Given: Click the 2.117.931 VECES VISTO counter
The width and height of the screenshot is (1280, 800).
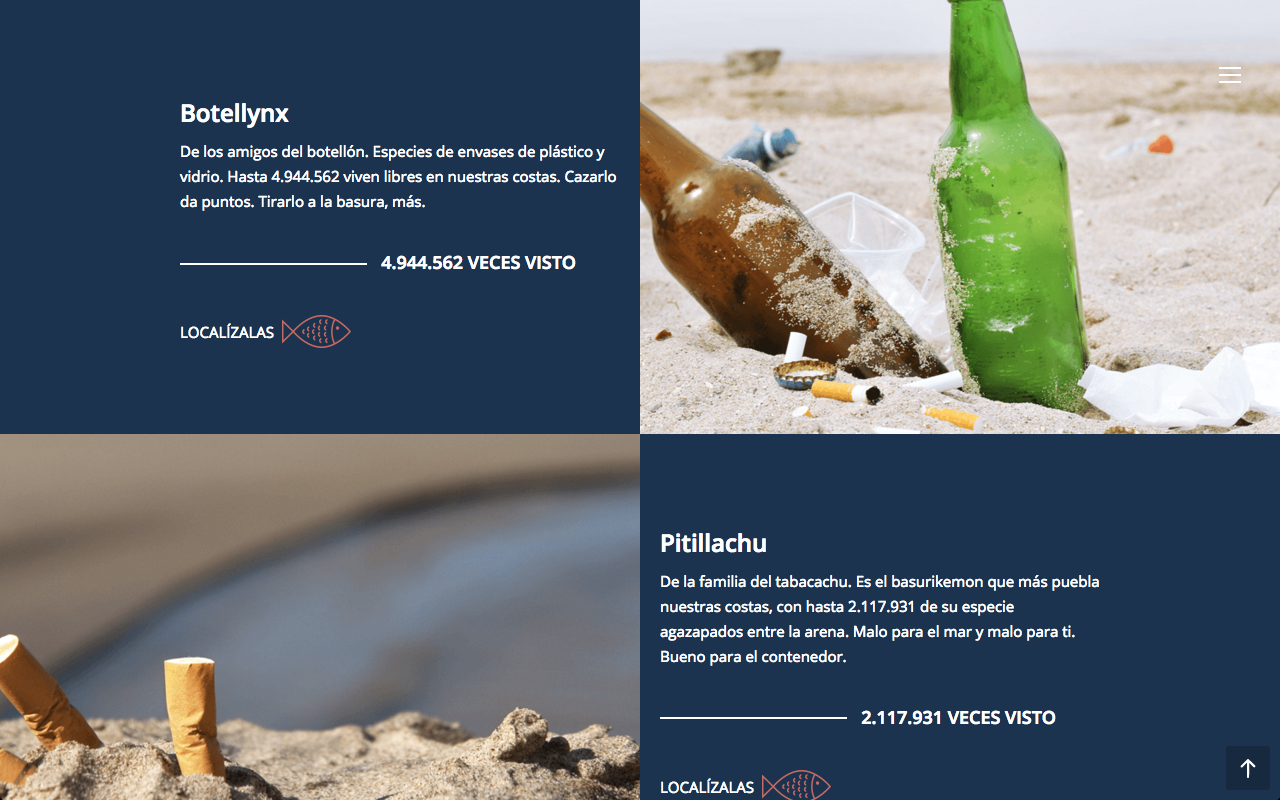Looking at the screenshot, I should pos(958,718).
